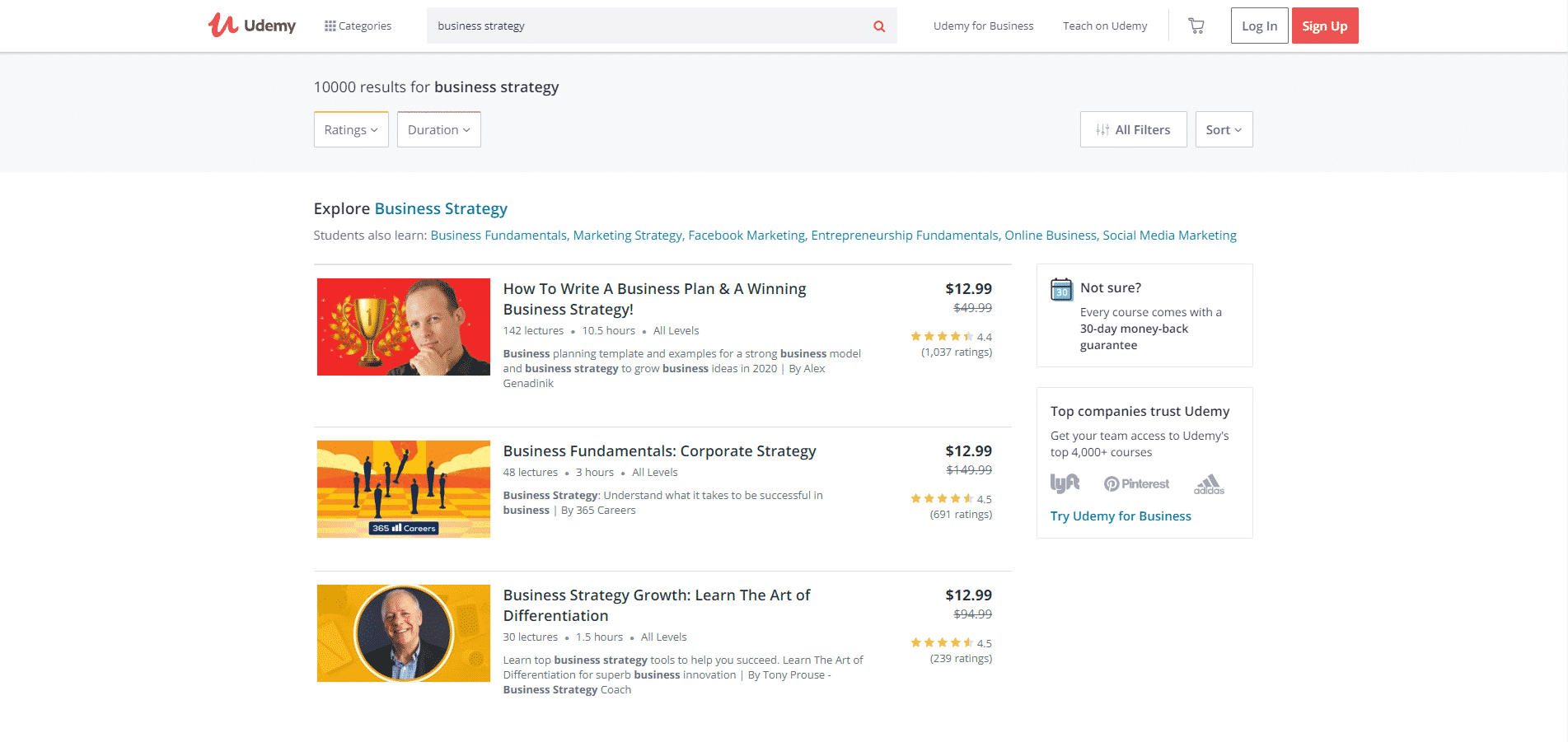Click the struck-through $94.99 price
This screenshot has height=742, width=1568.
[x=973, y=614]
